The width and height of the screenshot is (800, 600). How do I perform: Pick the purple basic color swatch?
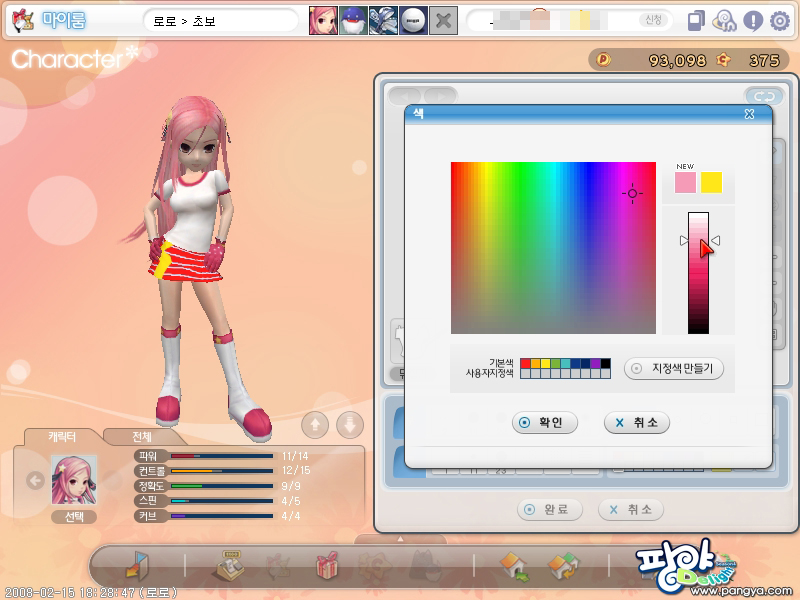click(595, 363)
